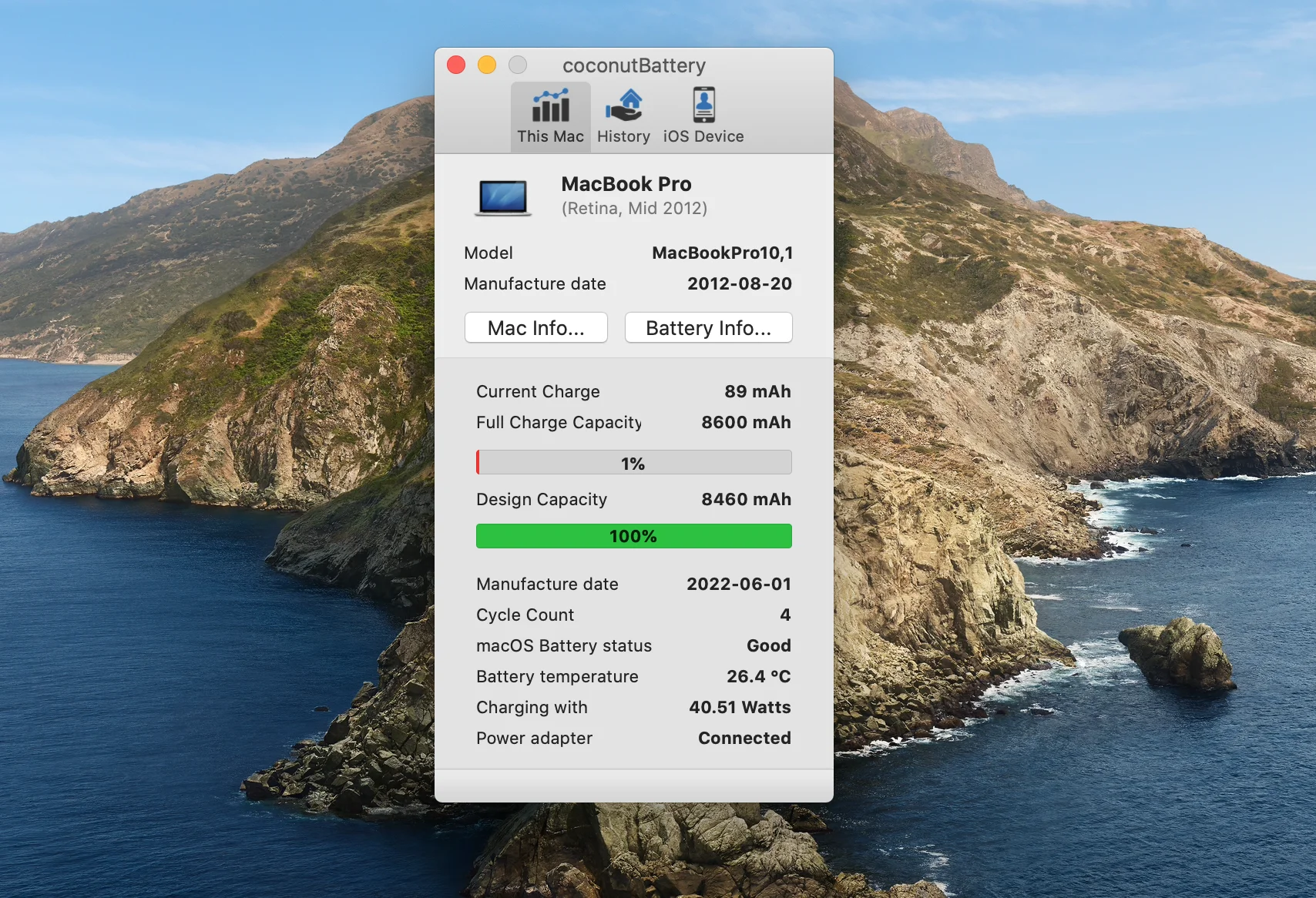The width and height of the screenshot is (1316, 898).
Task: Click the 1% current charge bar
Action: click(x=634, y=462)
